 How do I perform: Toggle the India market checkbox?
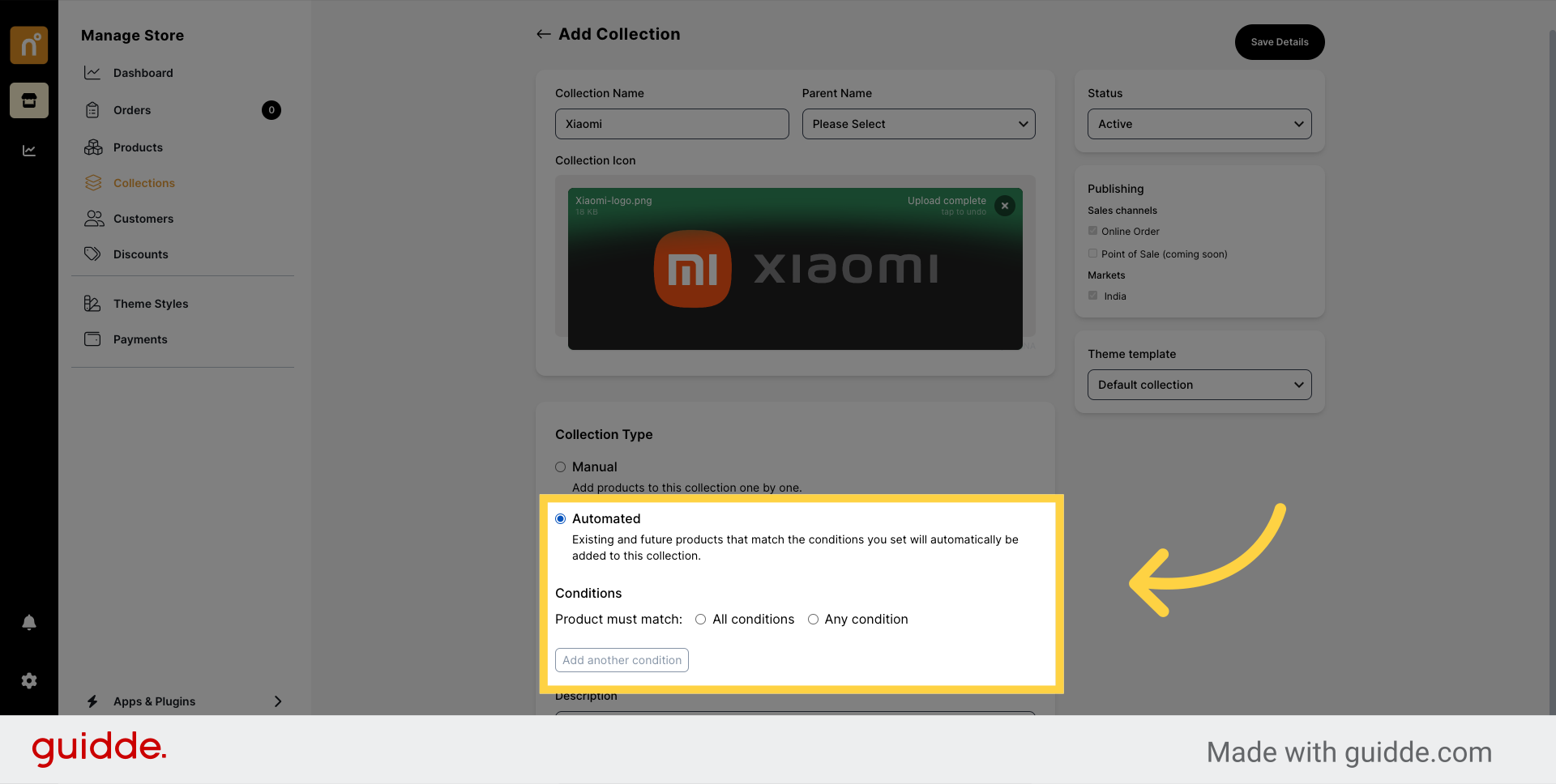point(1092,296)
